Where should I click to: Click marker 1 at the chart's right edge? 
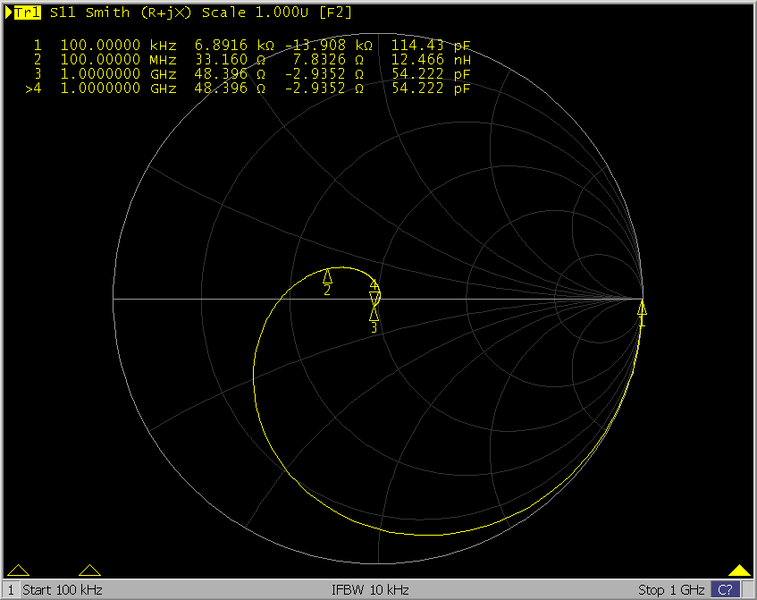tap(642, 308)
